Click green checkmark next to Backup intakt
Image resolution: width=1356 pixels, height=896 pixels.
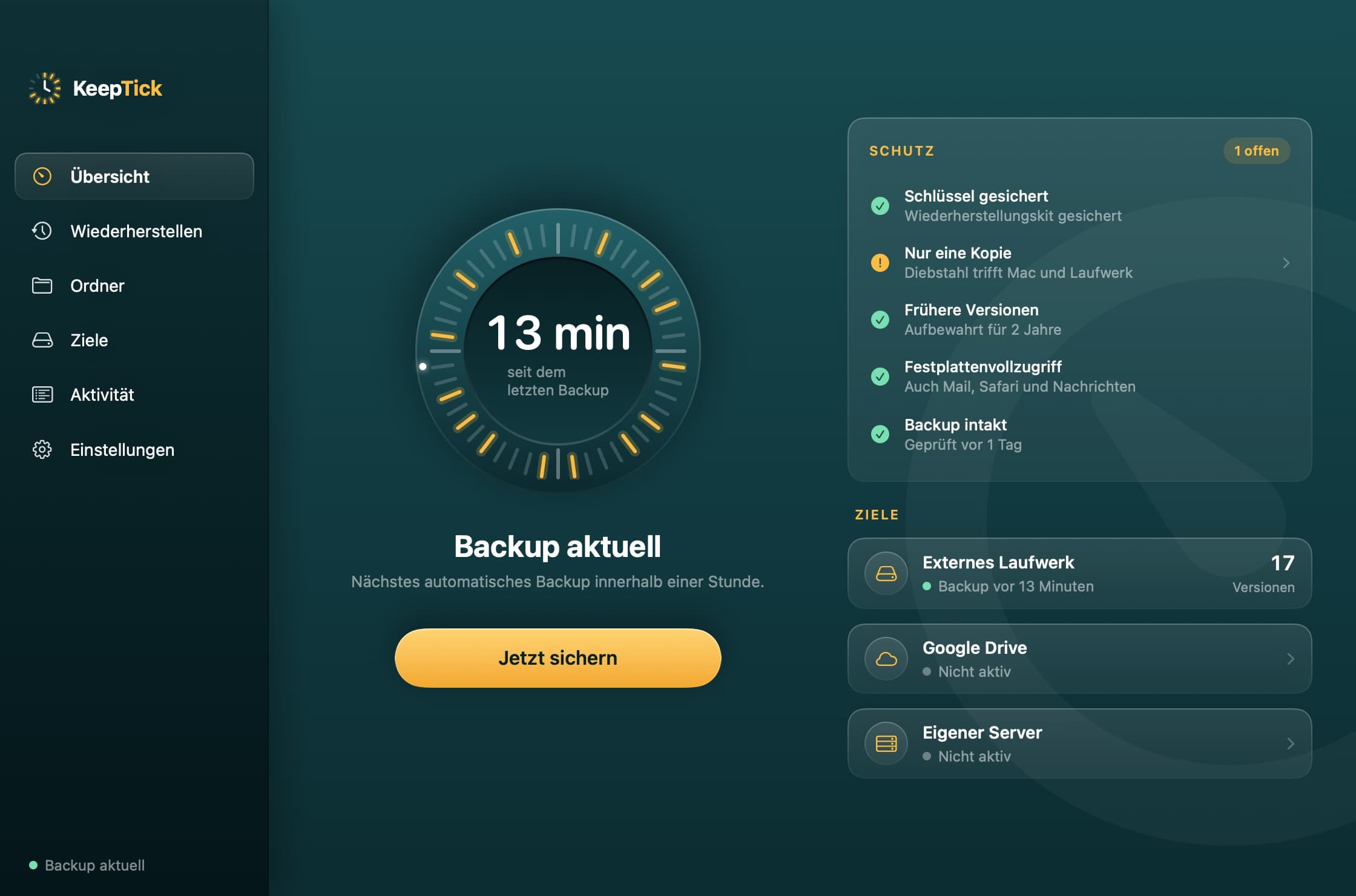(880, 434)
